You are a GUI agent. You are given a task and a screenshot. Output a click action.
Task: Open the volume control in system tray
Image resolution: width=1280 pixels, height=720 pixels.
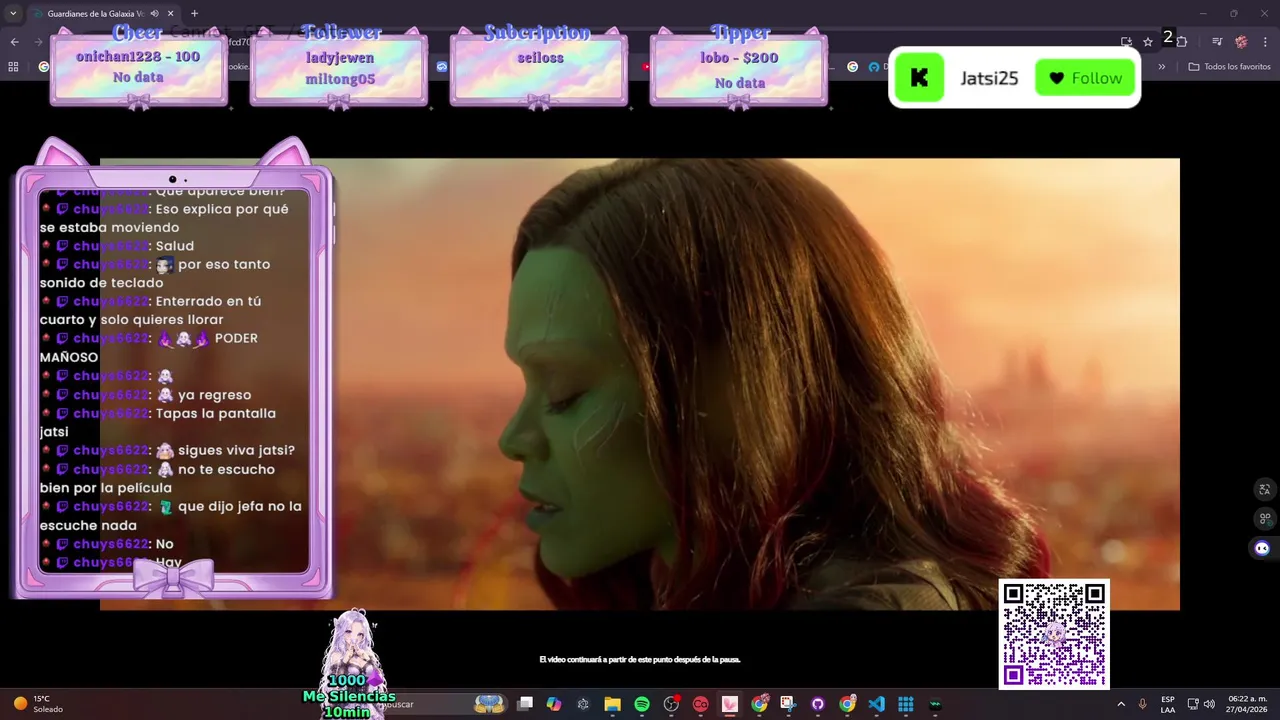1210,704
